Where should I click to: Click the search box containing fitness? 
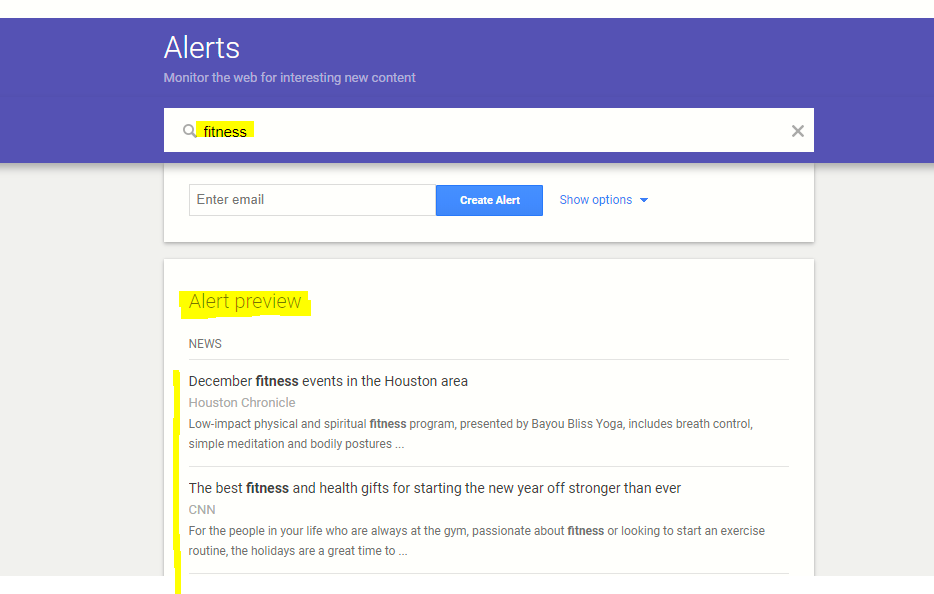[x=500, y=131]
